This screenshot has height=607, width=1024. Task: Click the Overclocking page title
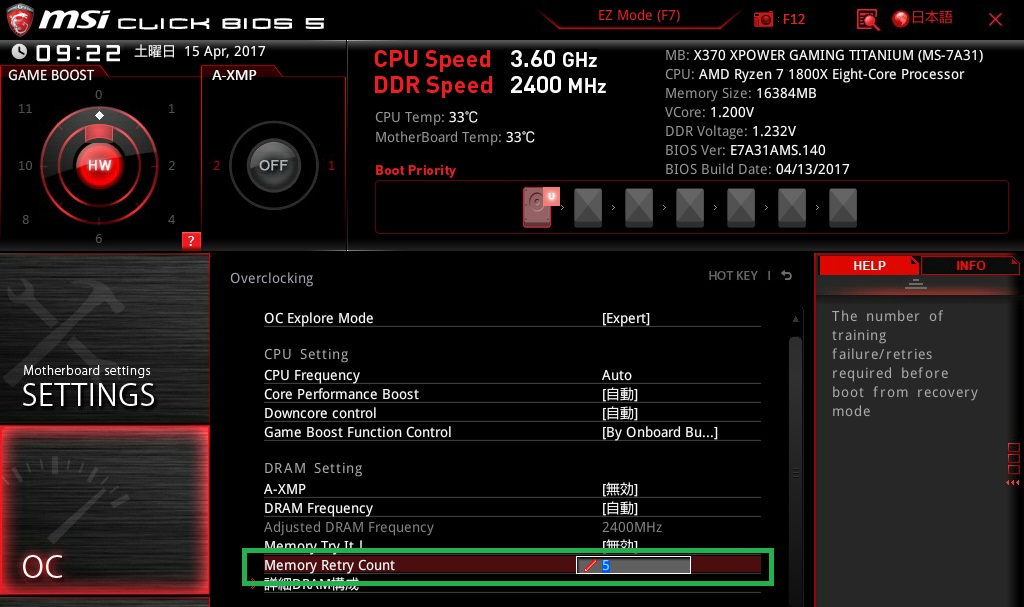click(x=272, y=278)
